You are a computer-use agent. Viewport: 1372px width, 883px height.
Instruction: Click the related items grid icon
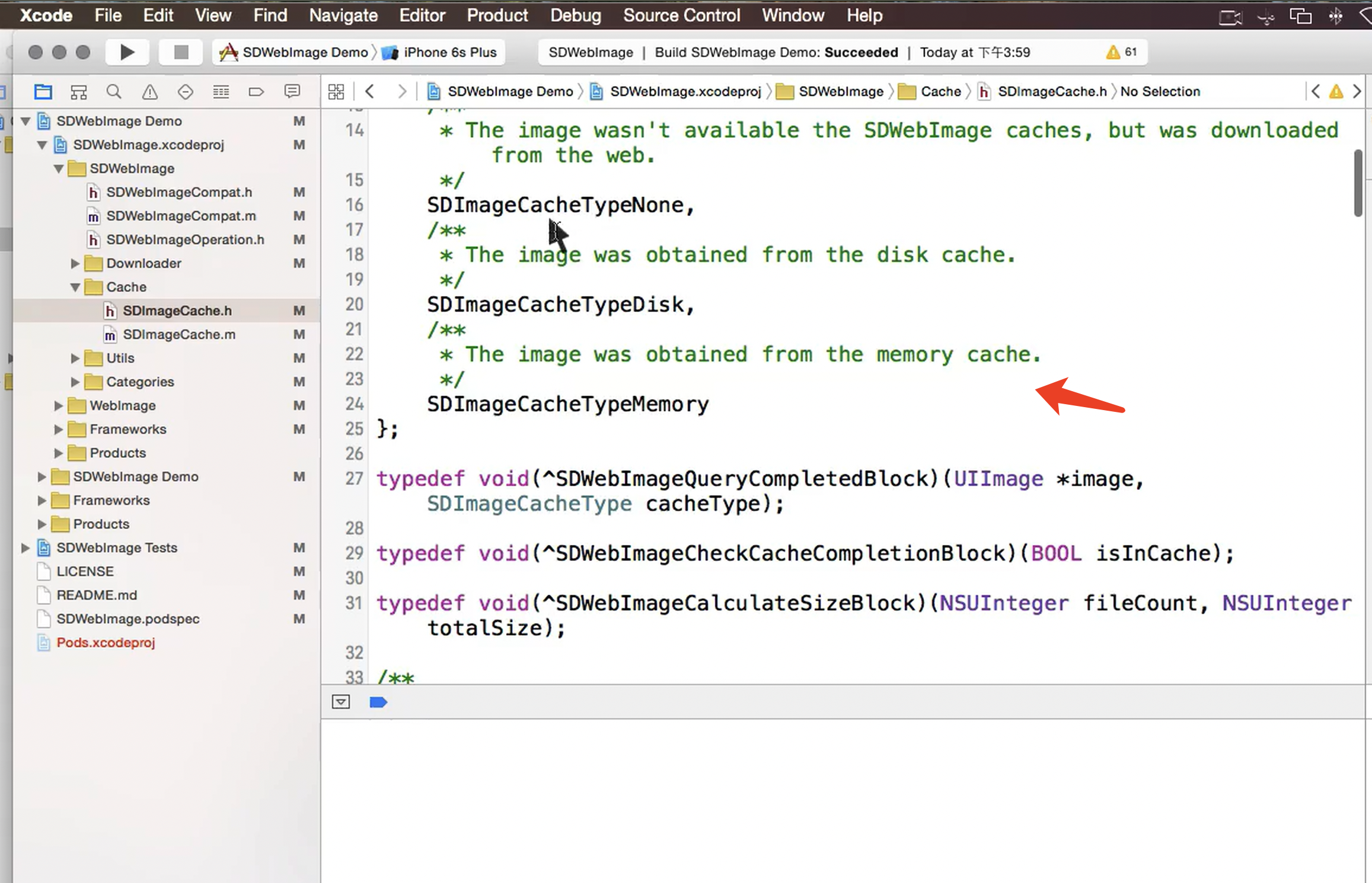pos(336,91)
